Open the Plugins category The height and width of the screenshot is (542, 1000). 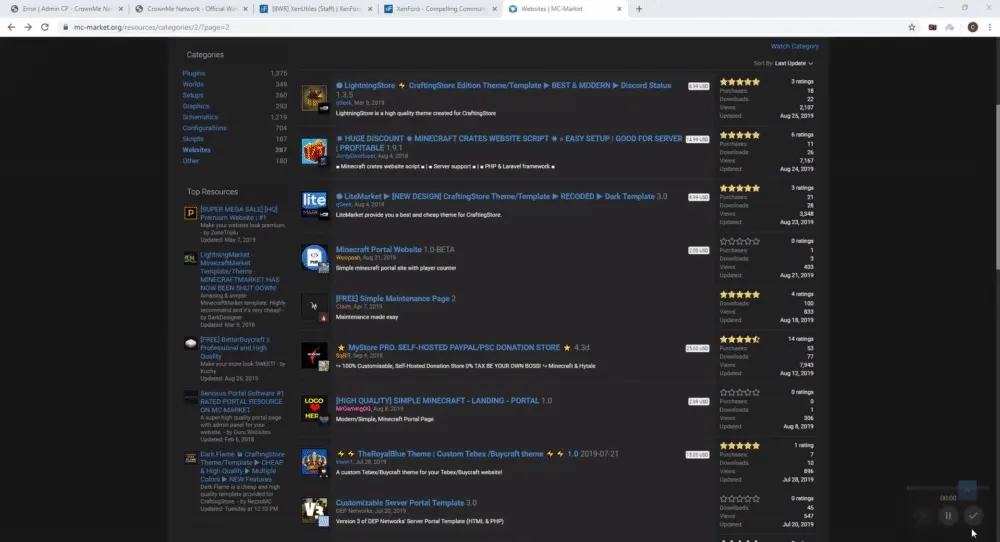[194, 73]
